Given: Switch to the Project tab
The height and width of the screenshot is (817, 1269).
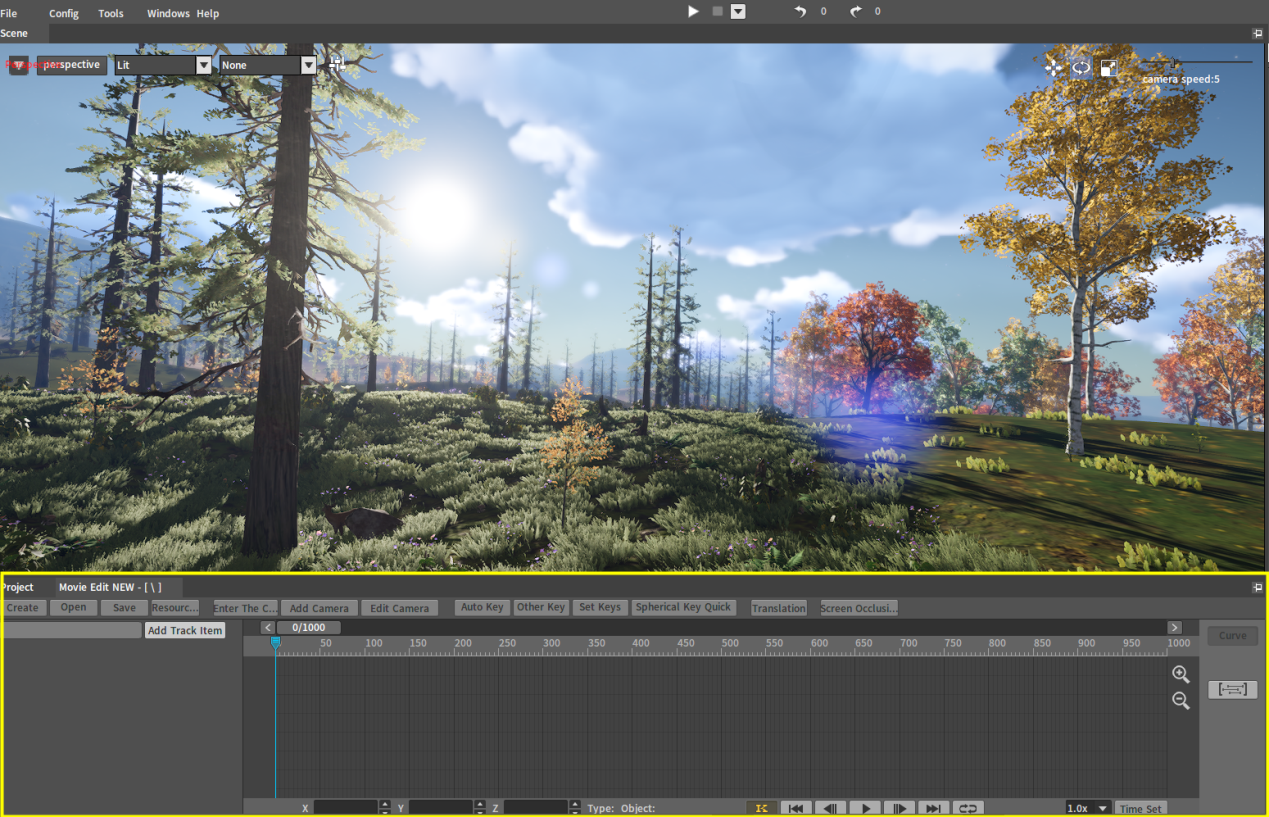Looking at the screenshot, I should click(18, 587).
